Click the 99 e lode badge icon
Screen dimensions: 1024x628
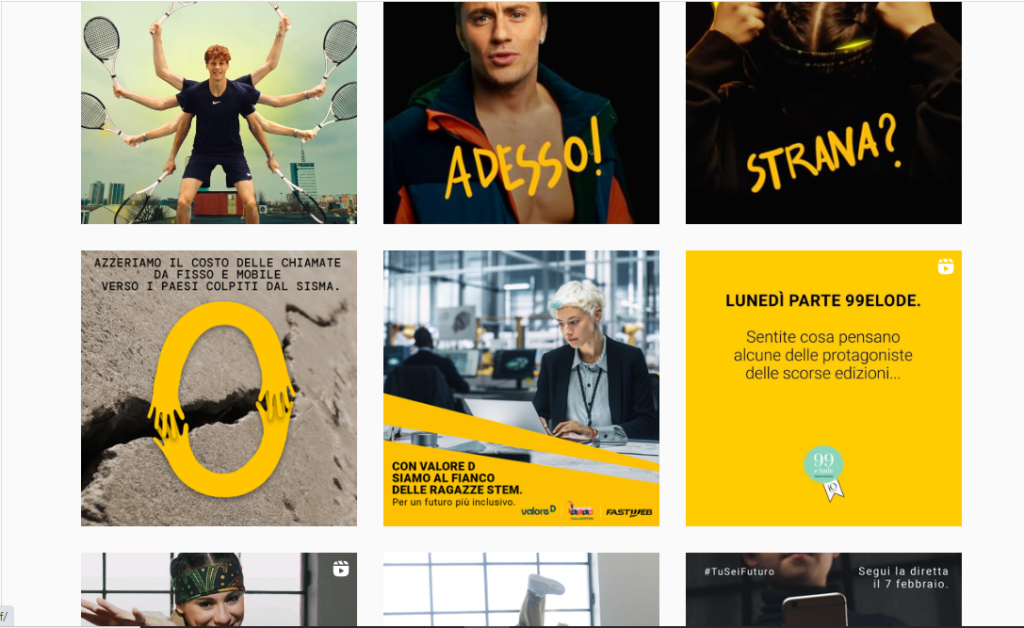pos(824,473)
